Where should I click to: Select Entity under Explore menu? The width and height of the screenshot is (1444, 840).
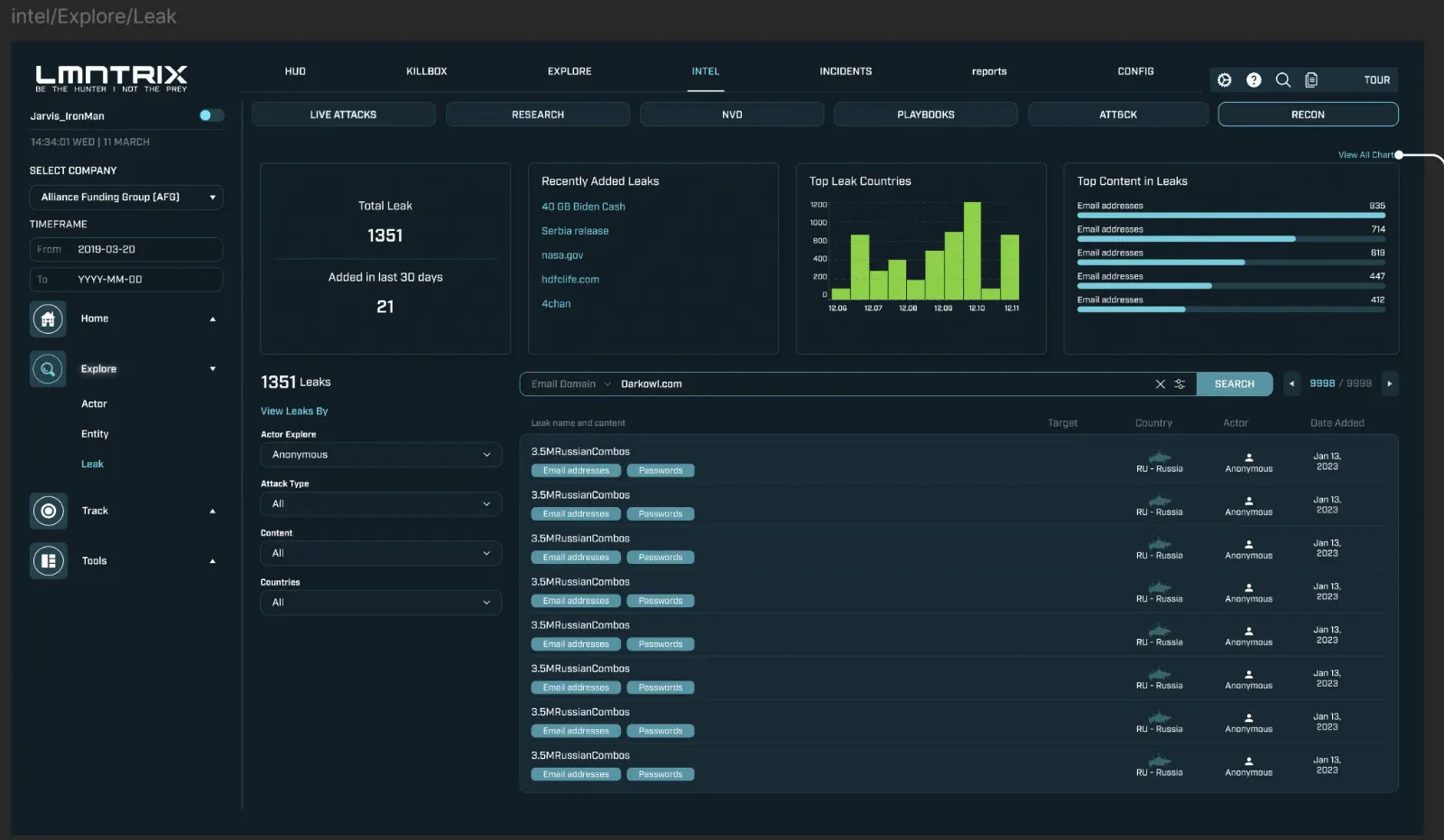95,434
